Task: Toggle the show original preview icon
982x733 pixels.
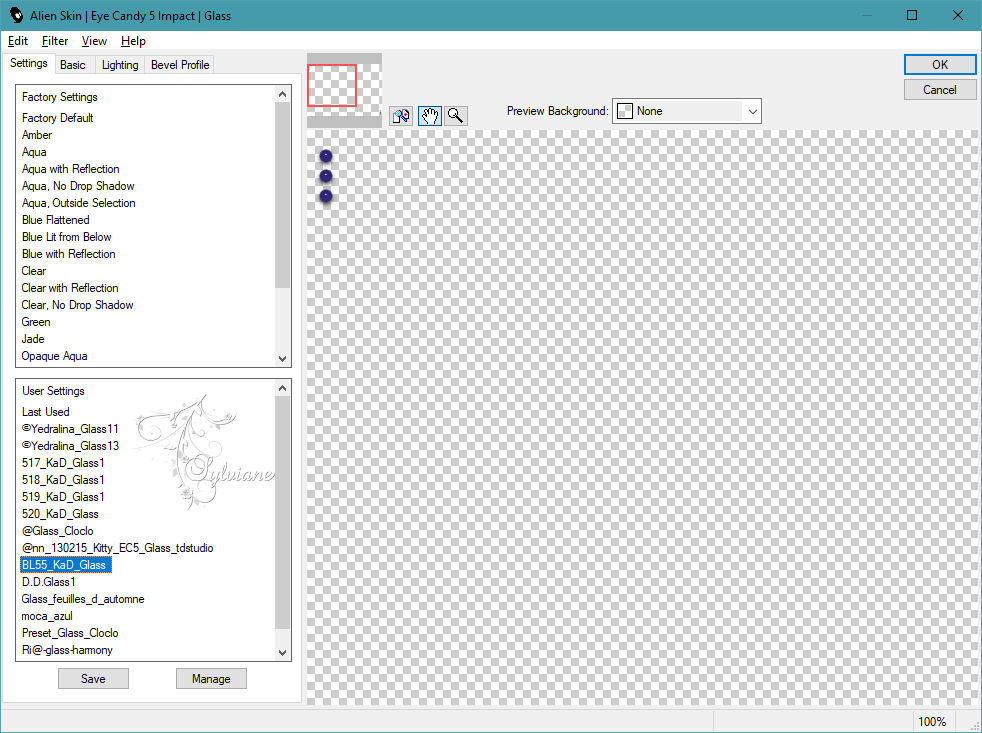Action: [401, 116]
